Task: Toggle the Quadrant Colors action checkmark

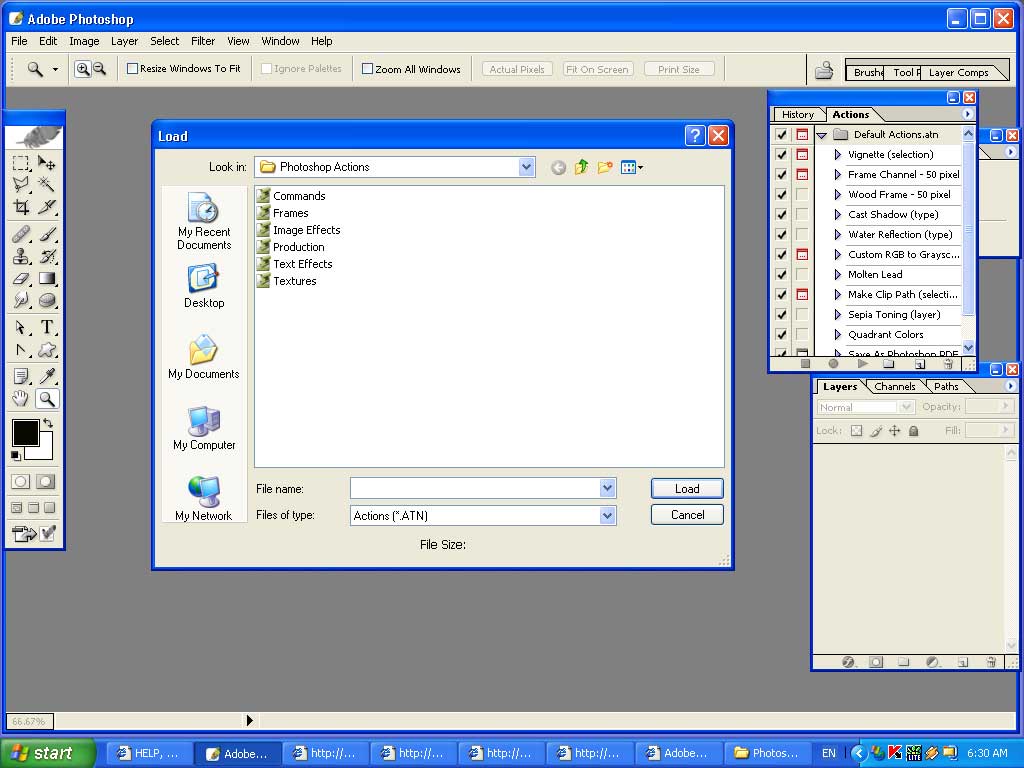Action: tap(781, 334)
